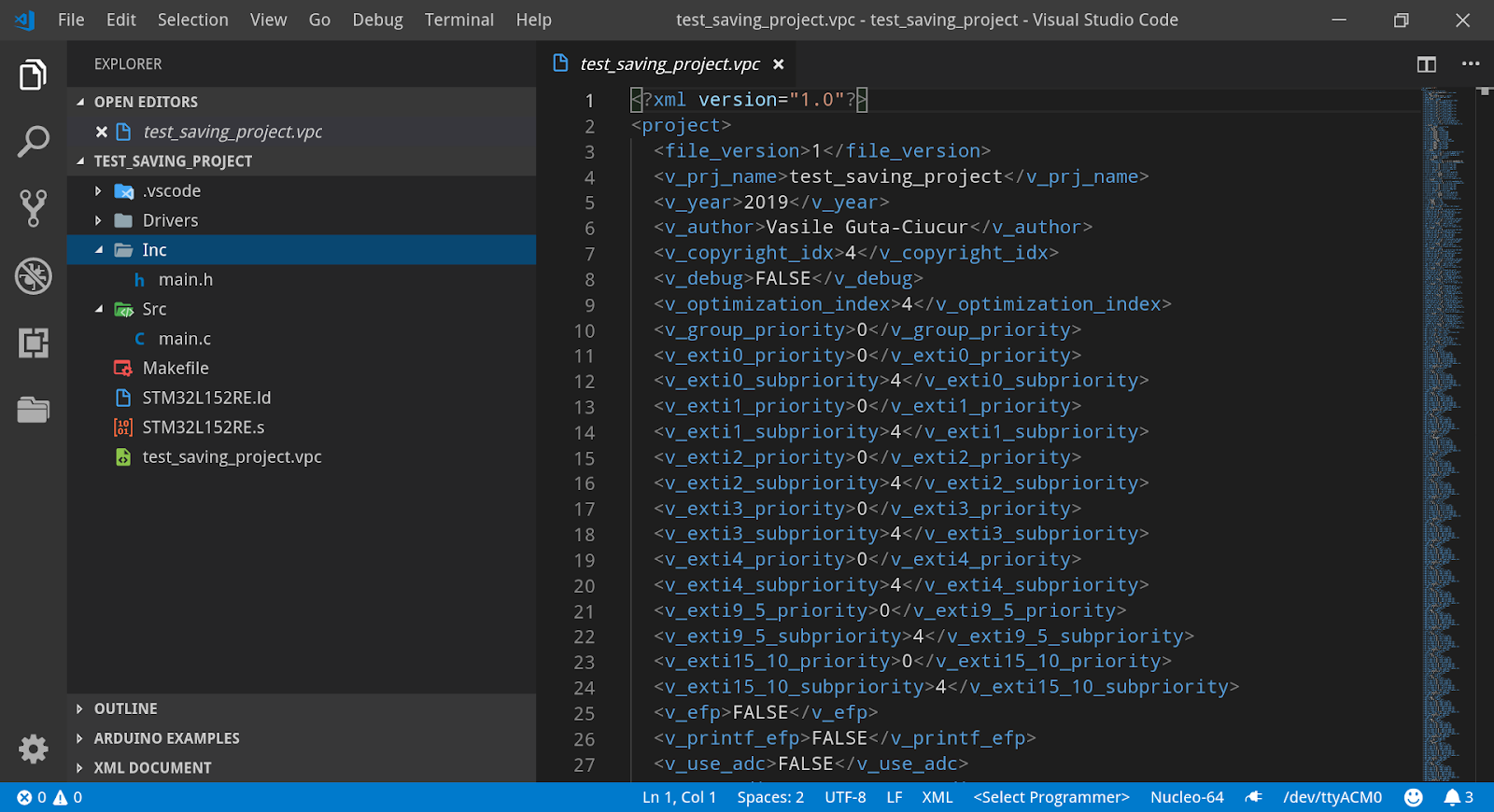Open the Debug view icon
This screenshot has height=812, width=1494.
34,275
